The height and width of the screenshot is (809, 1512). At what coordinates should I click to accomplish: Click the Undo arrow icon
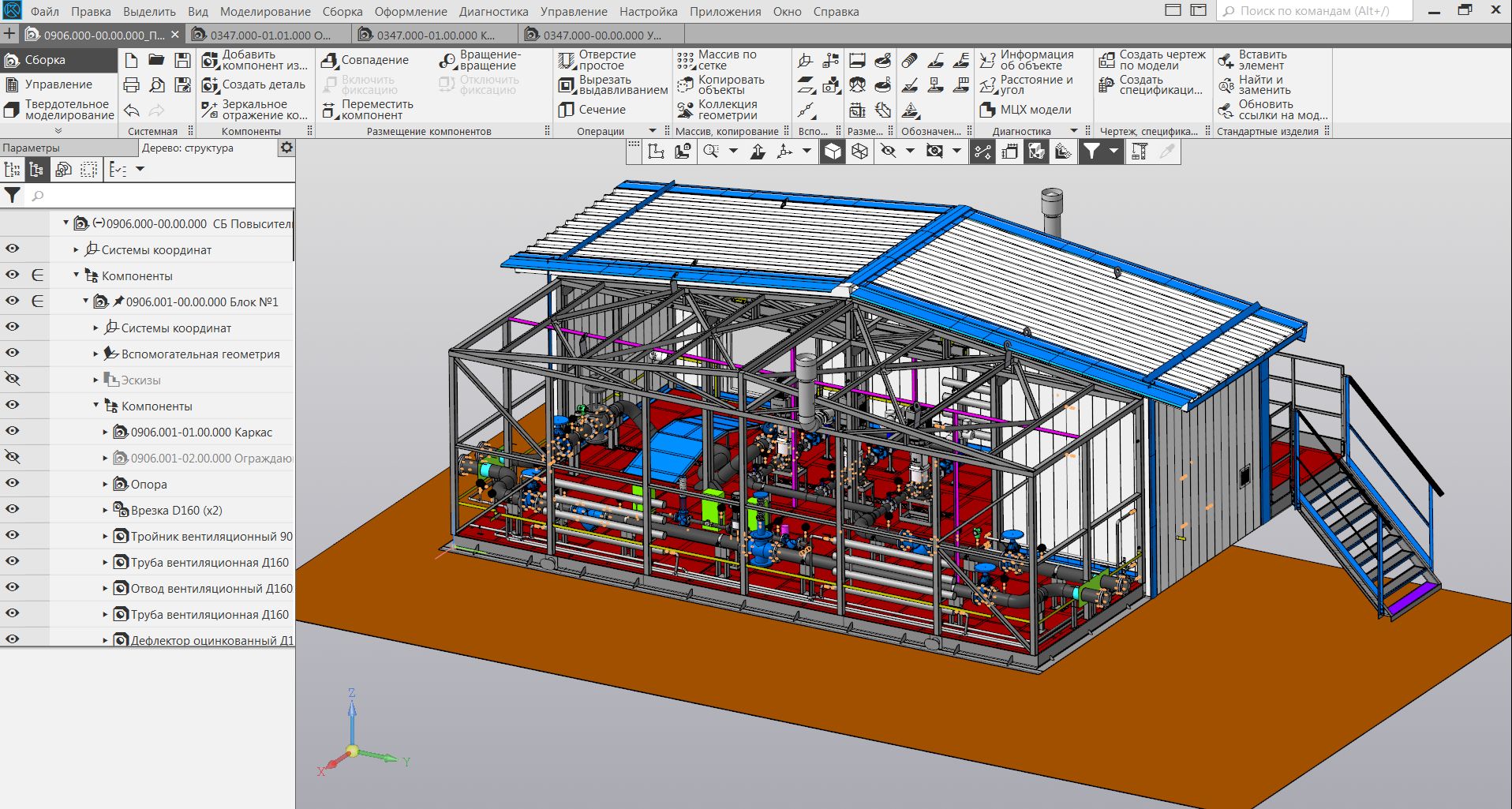coord(132,110)
